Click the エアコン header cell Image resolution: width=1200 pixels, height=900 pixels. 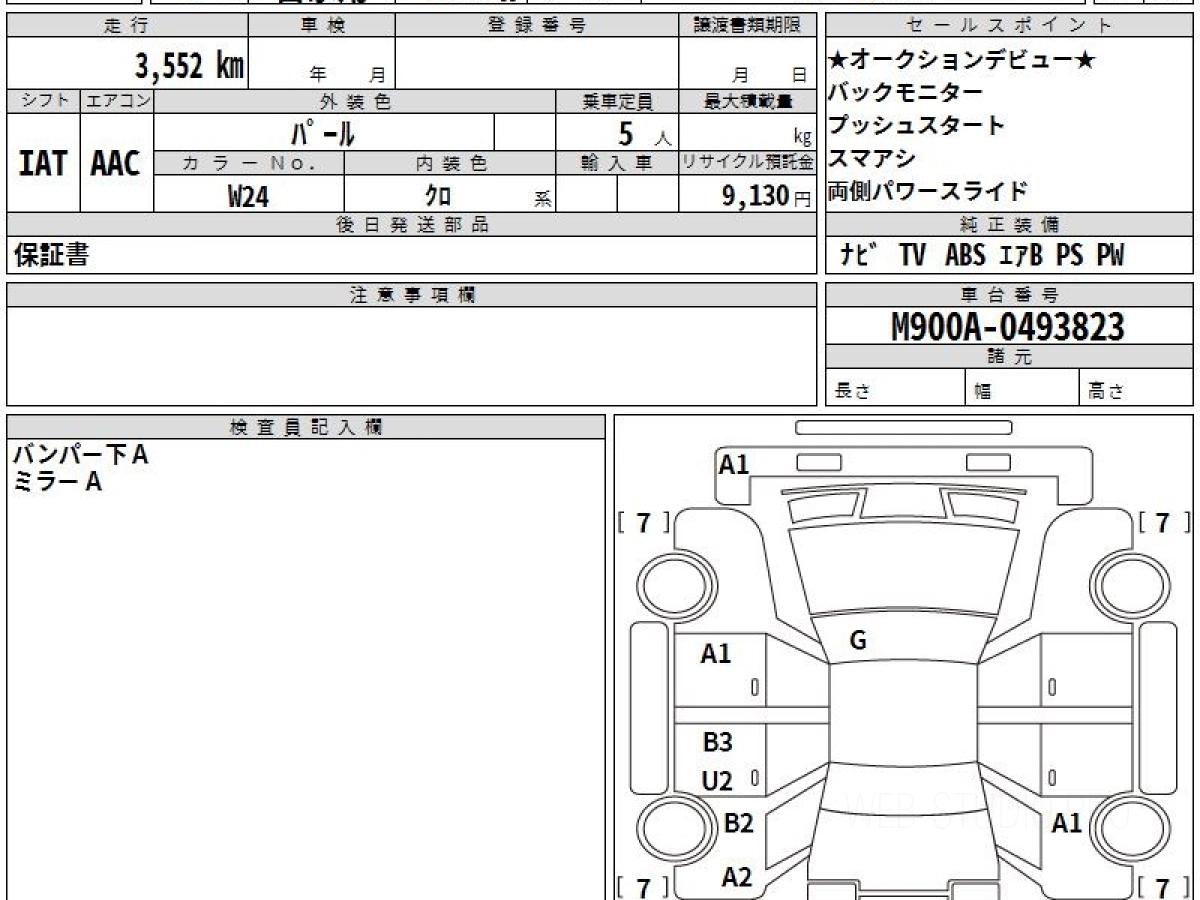pyautogui.click(x=117, y=101)
